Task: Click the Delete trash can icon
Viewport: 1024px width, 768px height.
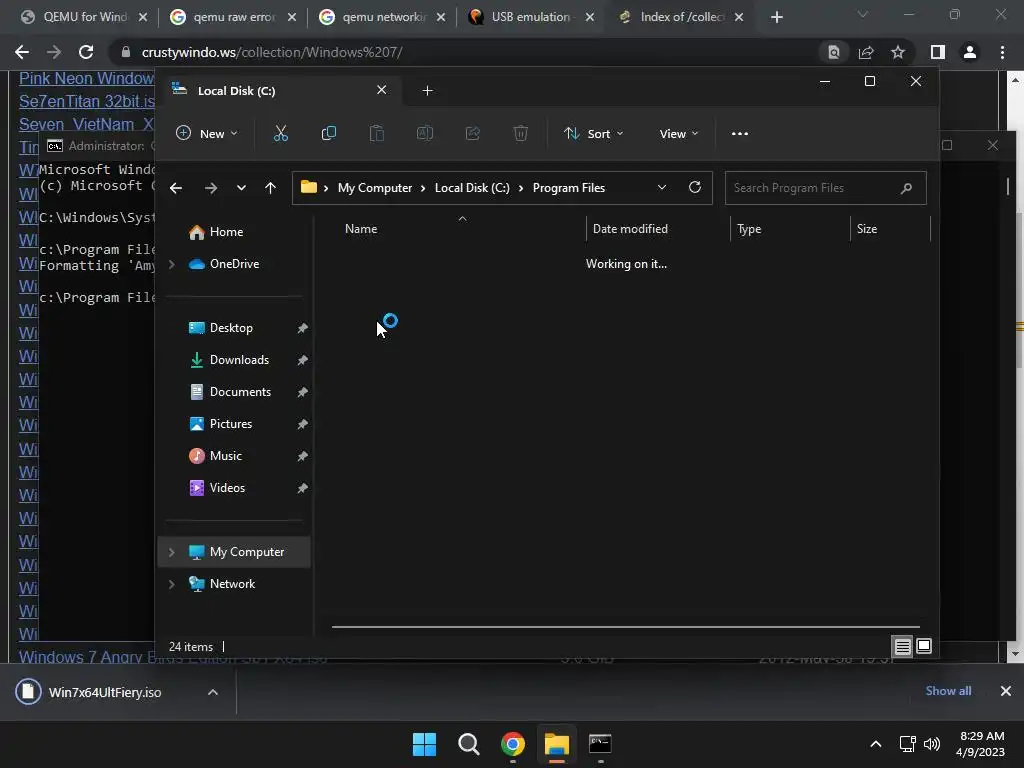Action: [x=520, y=134]
